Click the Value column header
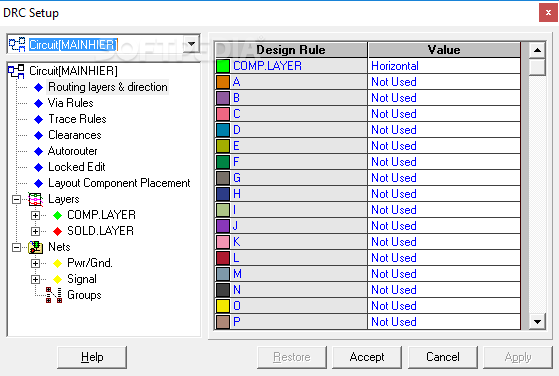The height and width of the screenshot is (376, 559). click(444, 50)
